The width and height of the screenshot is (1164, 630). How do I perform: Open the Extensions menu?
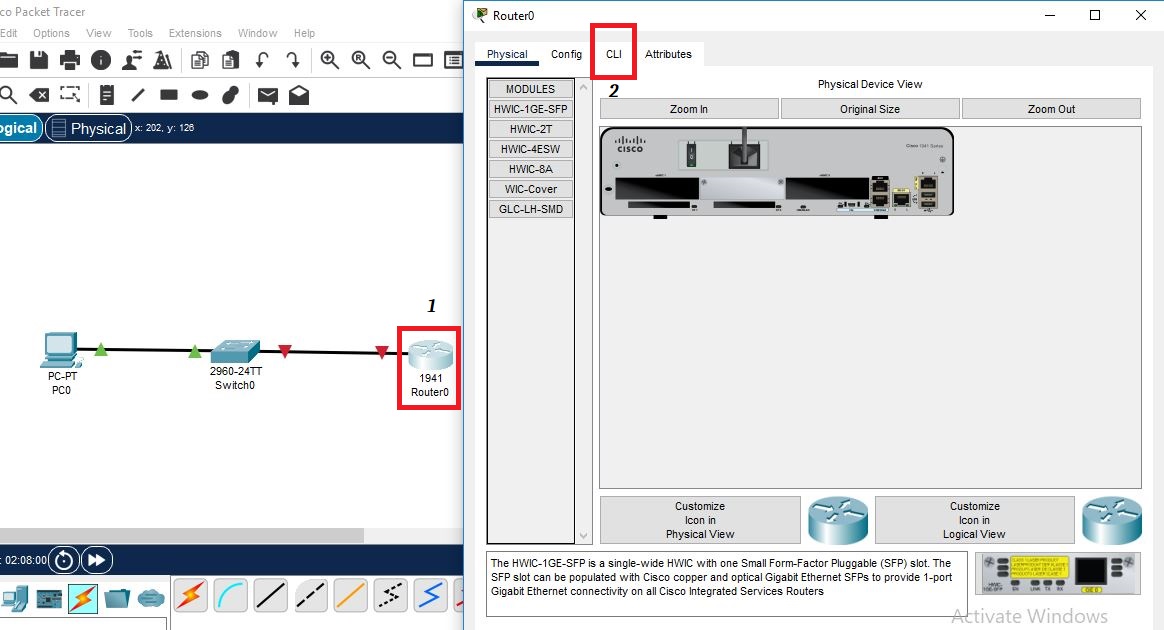(195, 33)
